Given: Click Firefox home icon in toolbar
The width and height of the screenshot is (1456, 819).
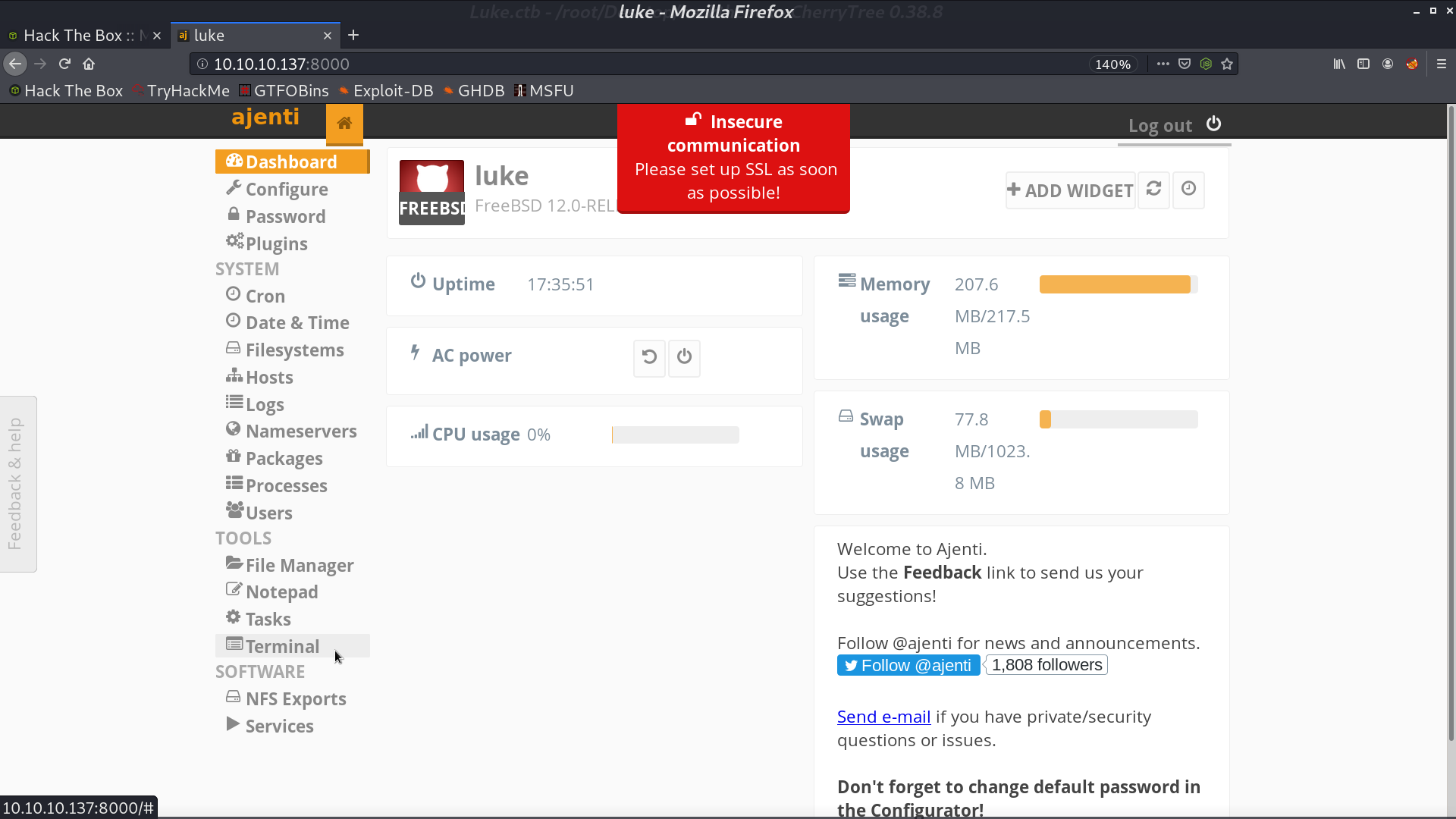Looking at the screenshot, I should point(89,64).
